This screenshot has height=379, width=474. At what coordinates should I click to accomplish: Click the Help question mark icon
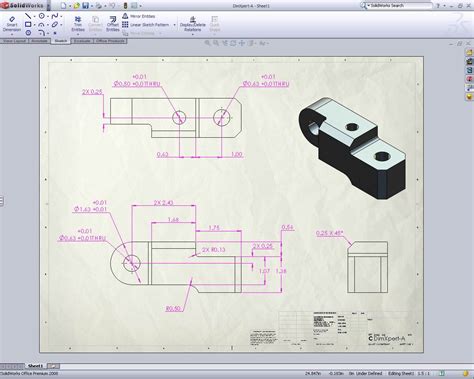pos(438,6)
